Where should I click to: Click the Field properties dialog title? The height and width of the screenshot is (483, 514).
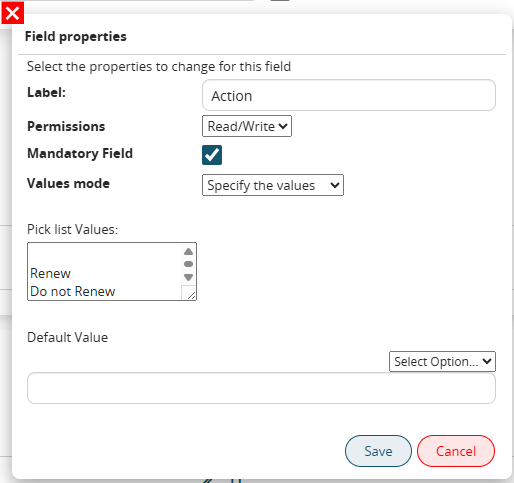76,36
